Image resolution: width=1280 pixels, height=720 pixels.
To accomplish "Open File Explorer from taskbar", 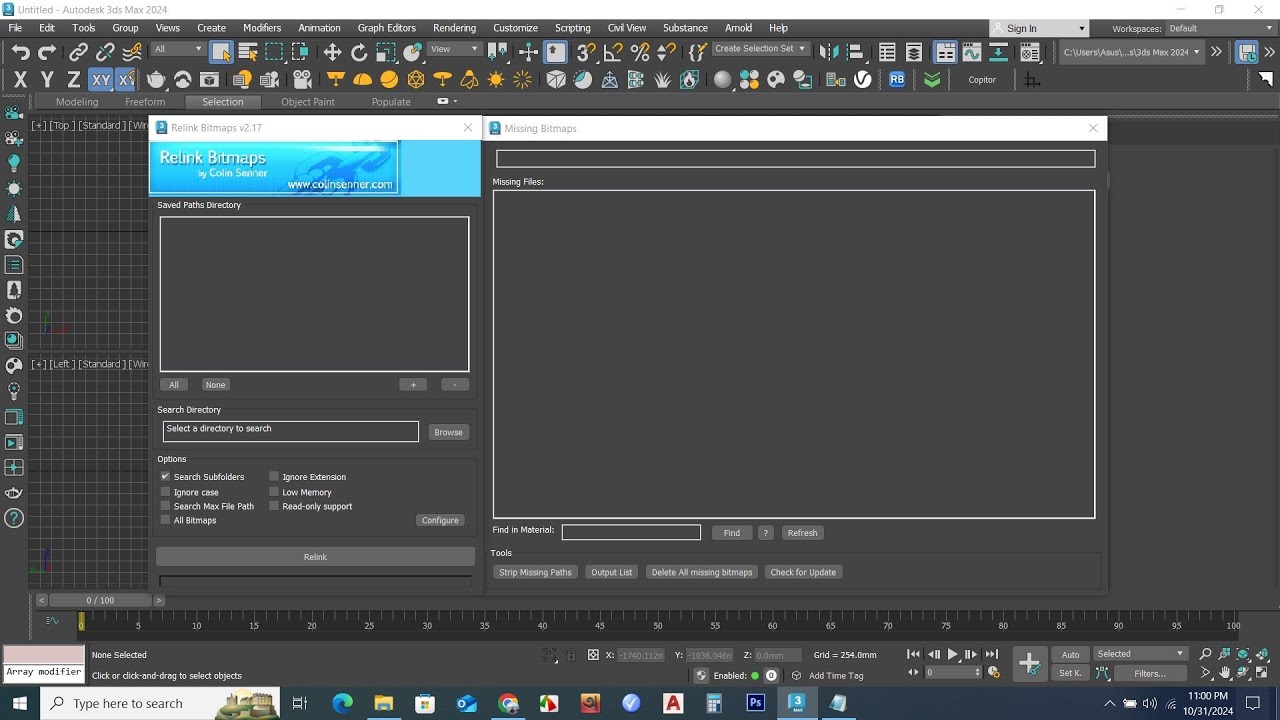I will (x=383, y=703).
